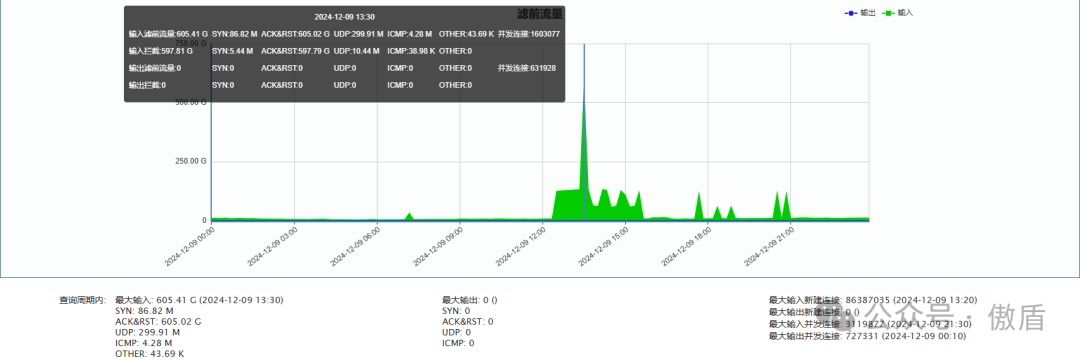This screenshot has height=360, width=1080.
Task: Click 并发连接:631928 in the tooltip
Action: pos(527,68)
